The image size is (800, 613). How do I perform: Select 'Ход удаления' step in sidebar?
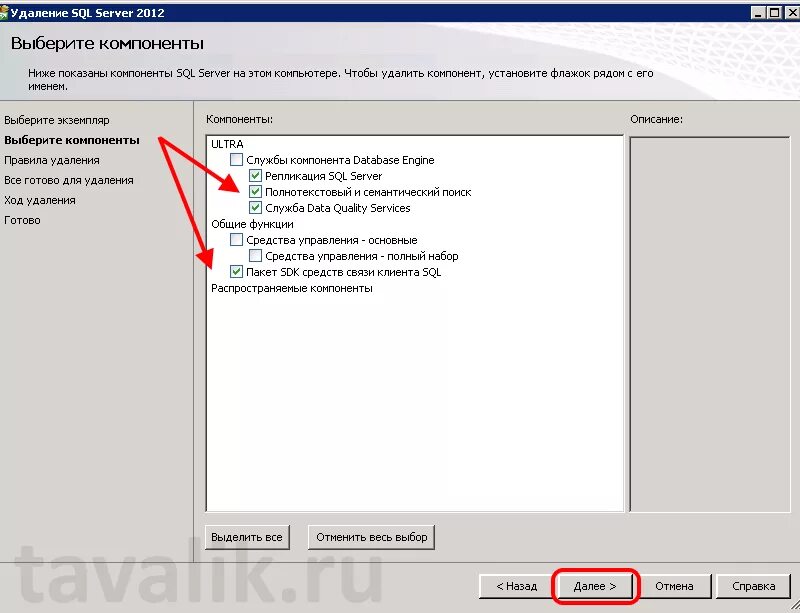click(x=40, y=200)
